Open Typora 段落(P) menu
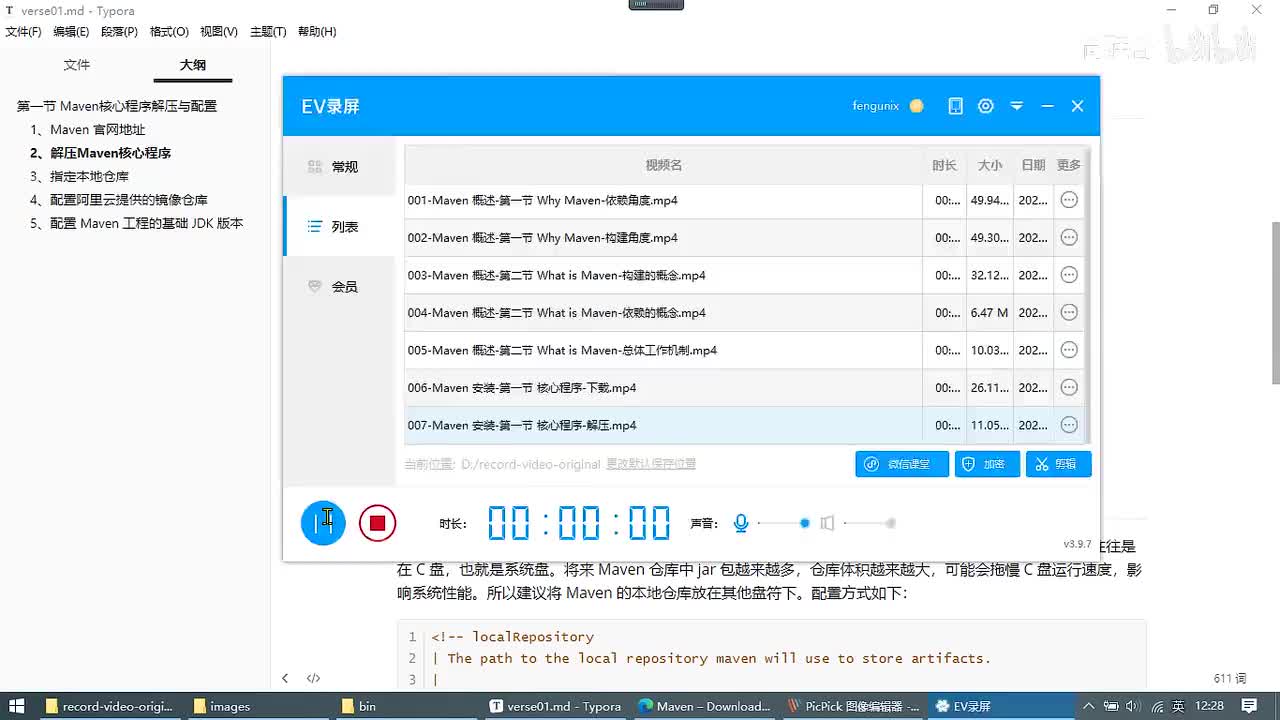This screenshot has width=1280, height=720. (x=119, y=32)
